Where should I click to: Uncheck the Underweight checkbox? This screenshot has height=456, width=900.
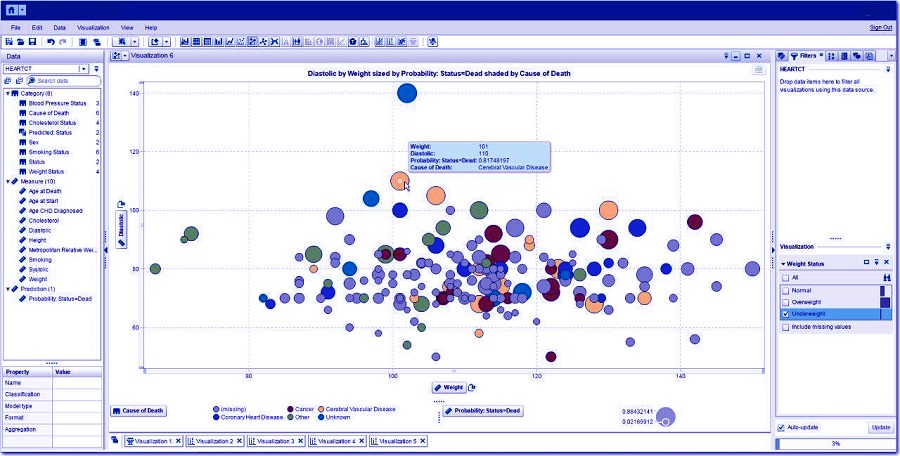[x=785, y=314]
